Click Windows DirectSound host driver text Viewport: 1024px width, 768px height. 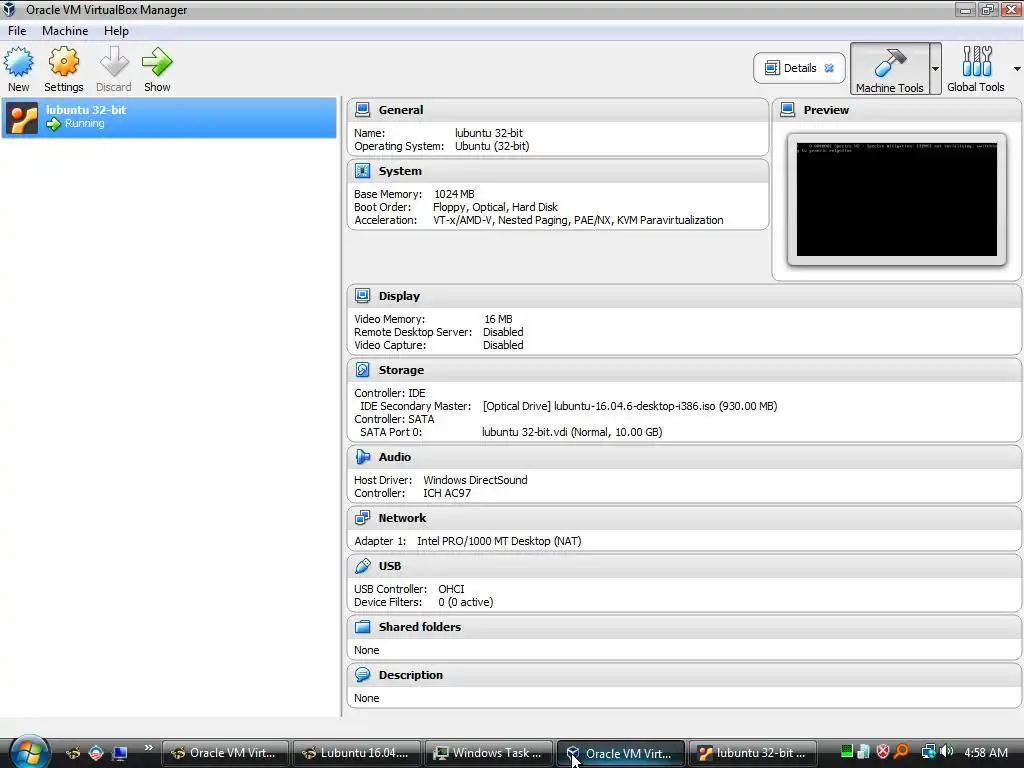[x=475, y=481]
